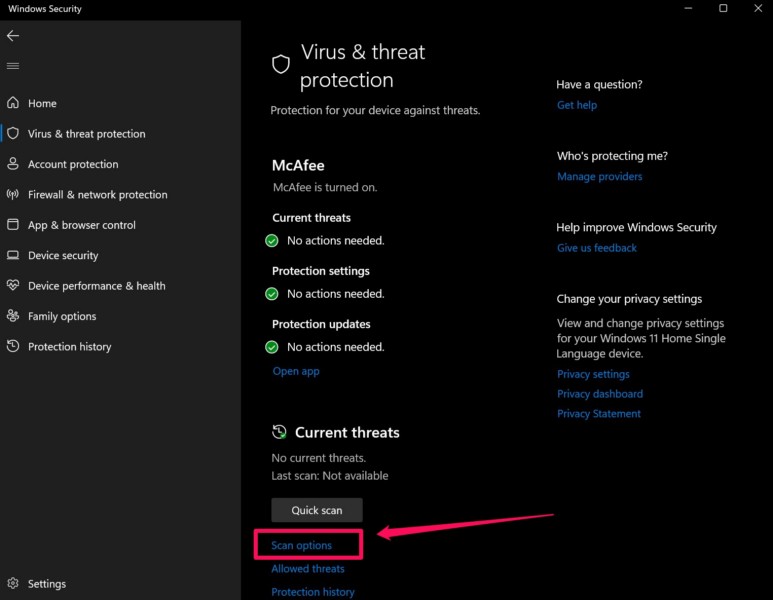Open the hamburger navigation menu
Viewport: 773px width, 600px height.
[13, 66]
